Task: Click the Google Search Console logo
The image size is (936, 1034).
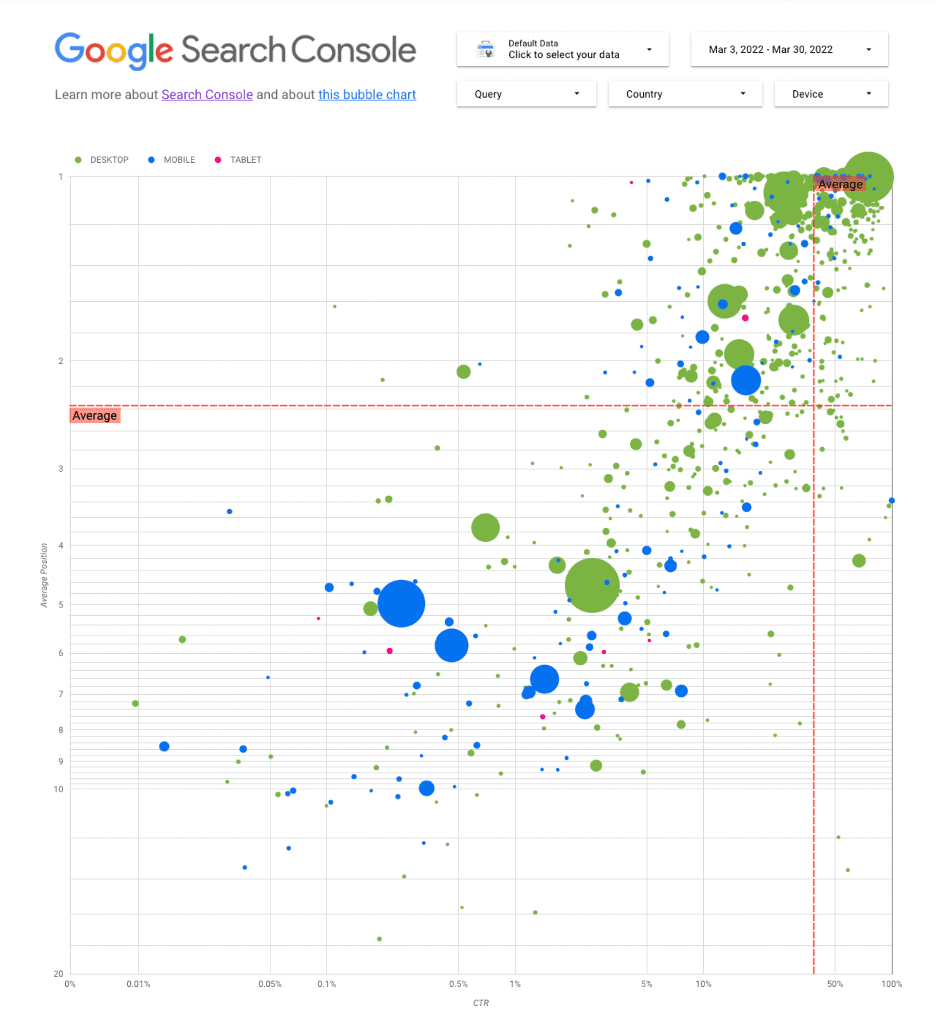Action: point(236,49)
